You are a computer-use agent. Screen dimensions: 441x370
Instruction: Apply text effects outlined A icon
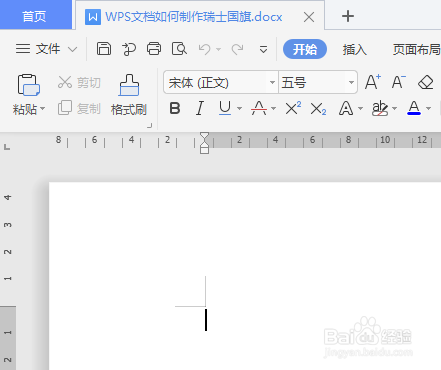pyautogui.click(x=346, y=109)
